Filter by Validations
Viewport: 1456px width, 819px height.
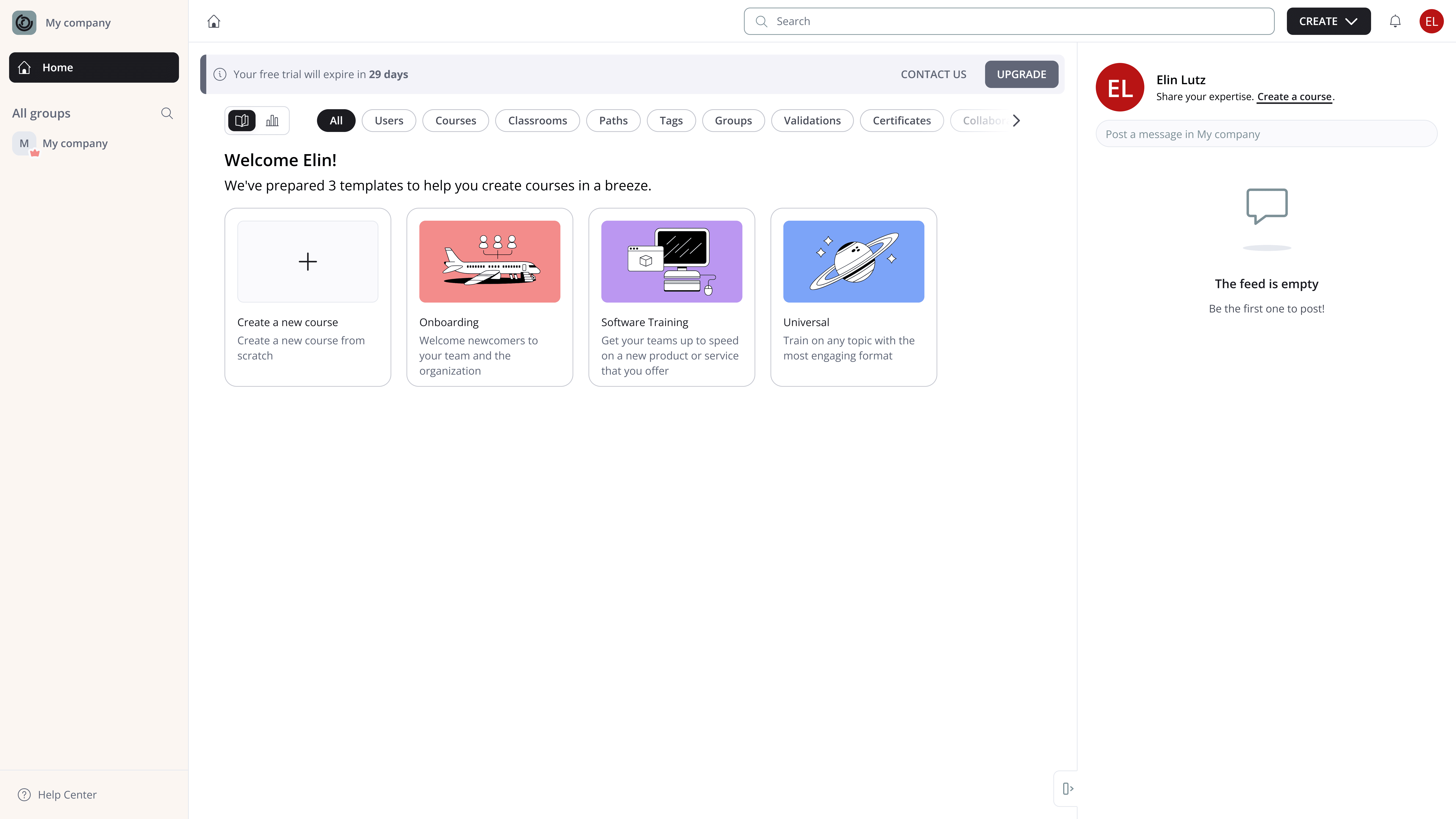[812, 120]
